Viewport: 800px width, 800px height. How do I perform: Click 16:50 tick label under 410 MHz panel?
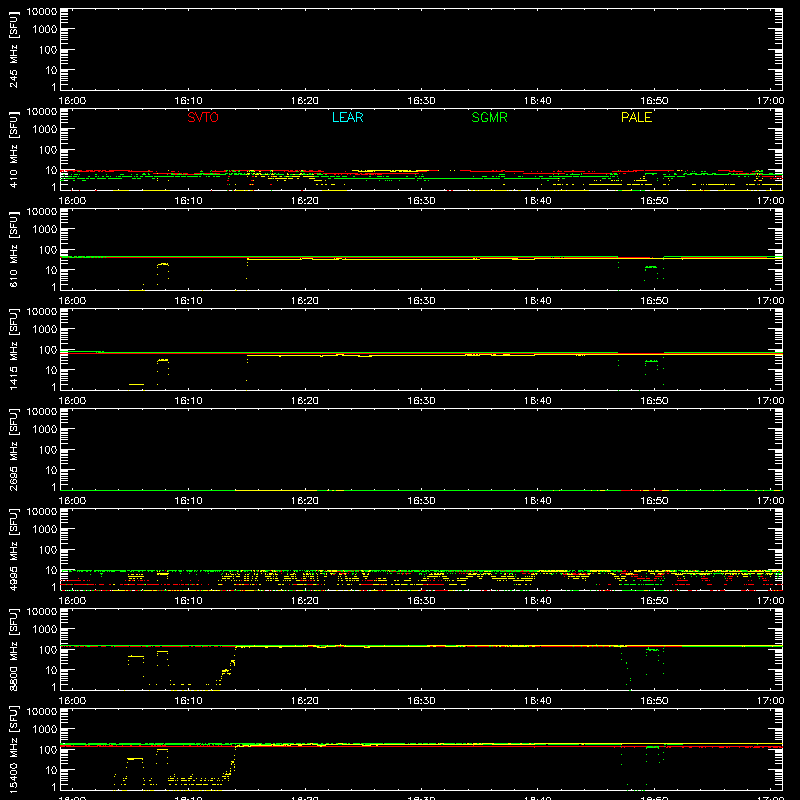(x=654, y=201)
